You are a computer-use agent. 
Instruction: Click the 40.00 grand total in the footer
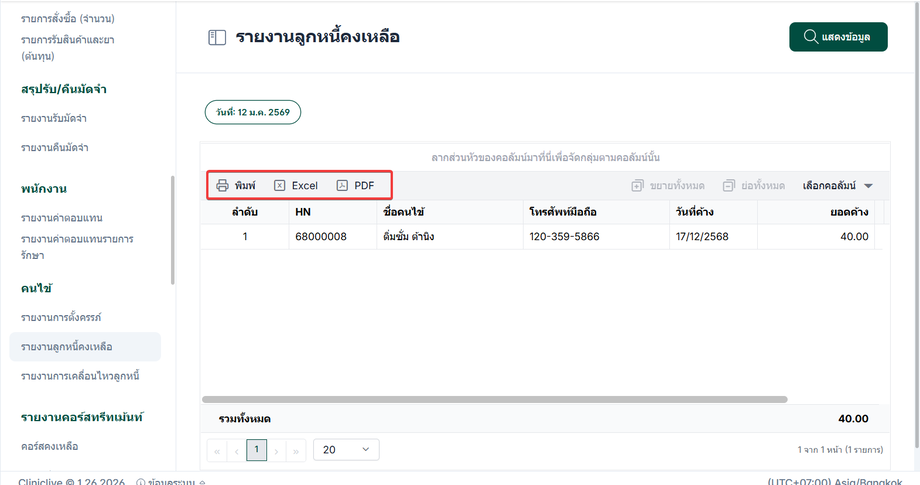tap(853, 419)
